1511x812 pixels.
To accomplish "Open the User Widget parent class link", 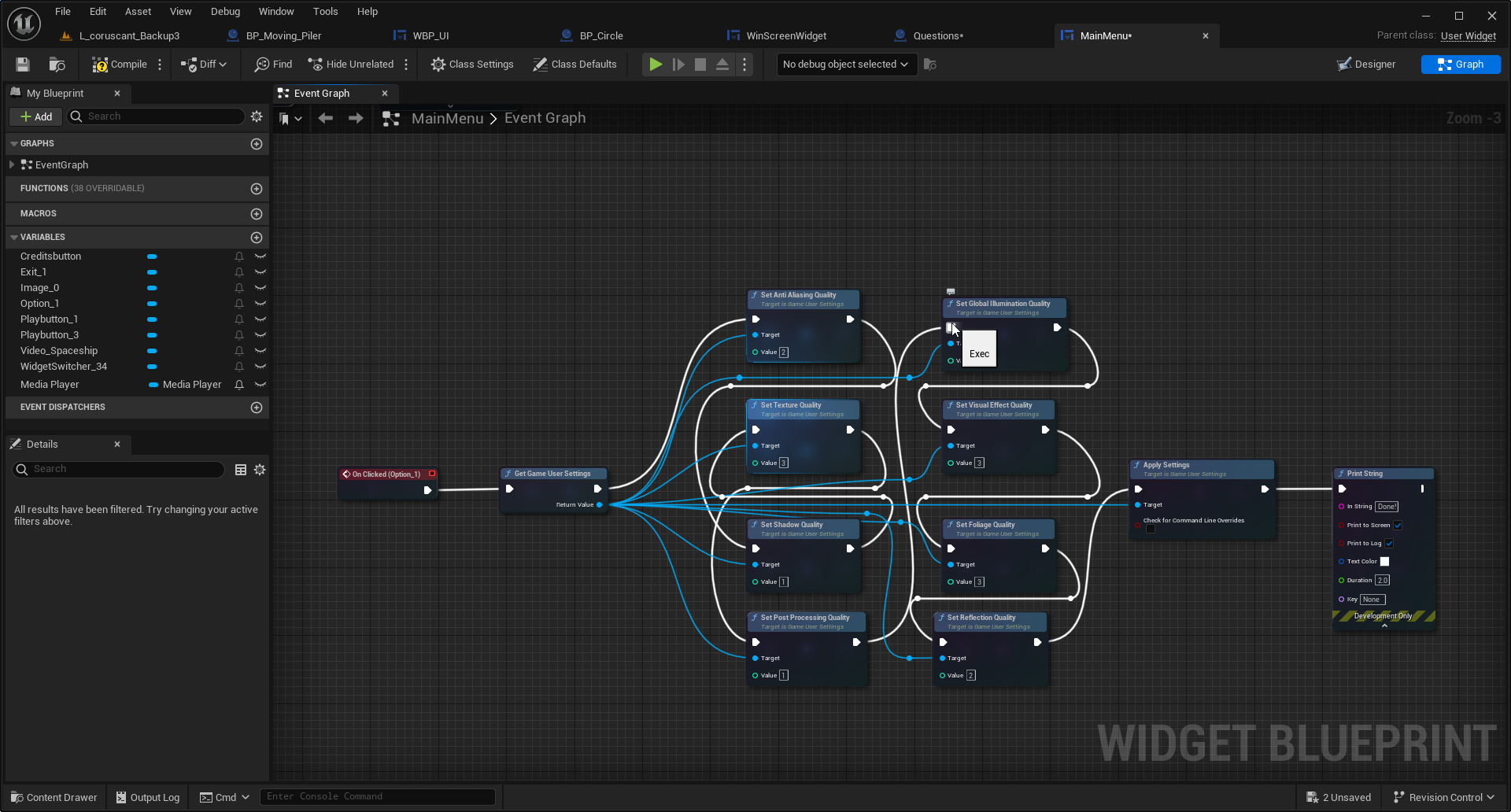I will 1468,36.
